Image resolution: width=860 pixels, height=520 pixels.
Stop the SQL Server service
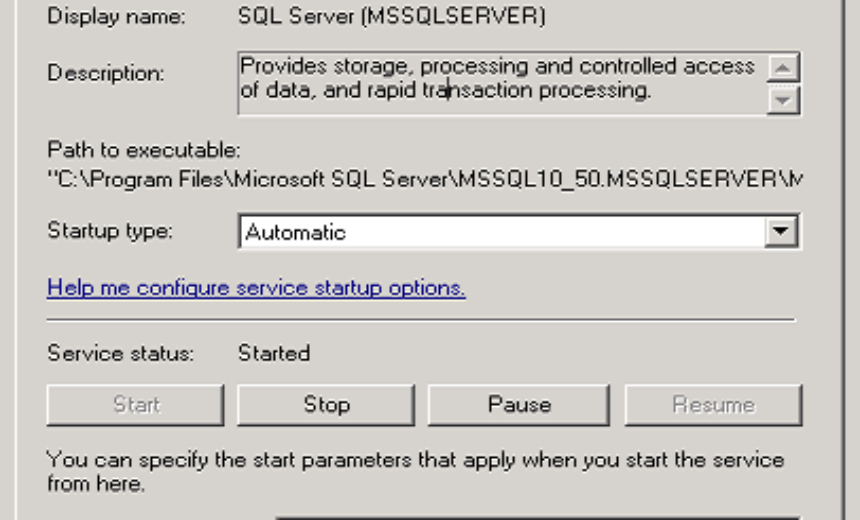tap(326, 405)
